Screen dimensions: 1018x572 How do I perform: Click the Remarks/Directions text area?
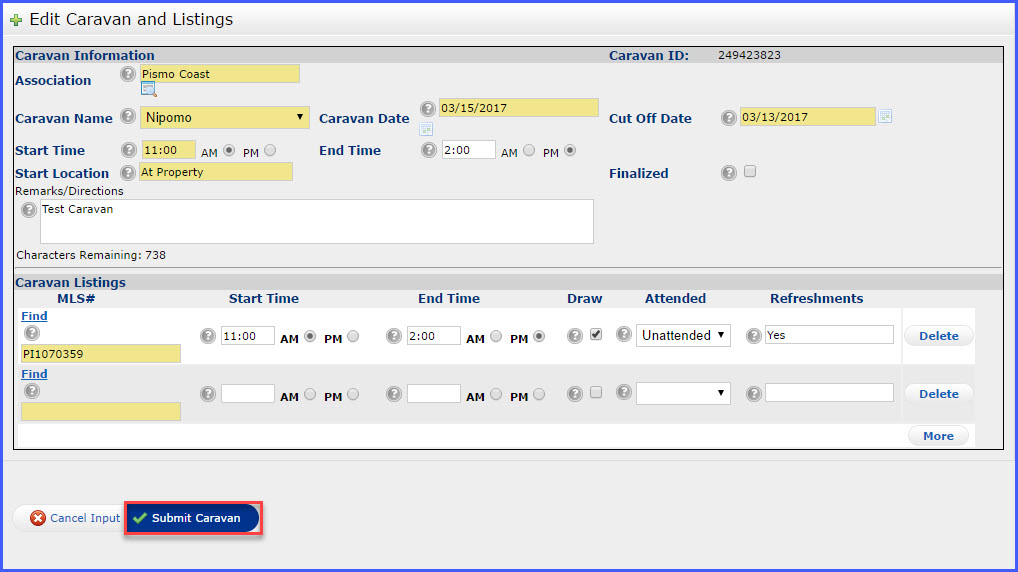point(316,221)
